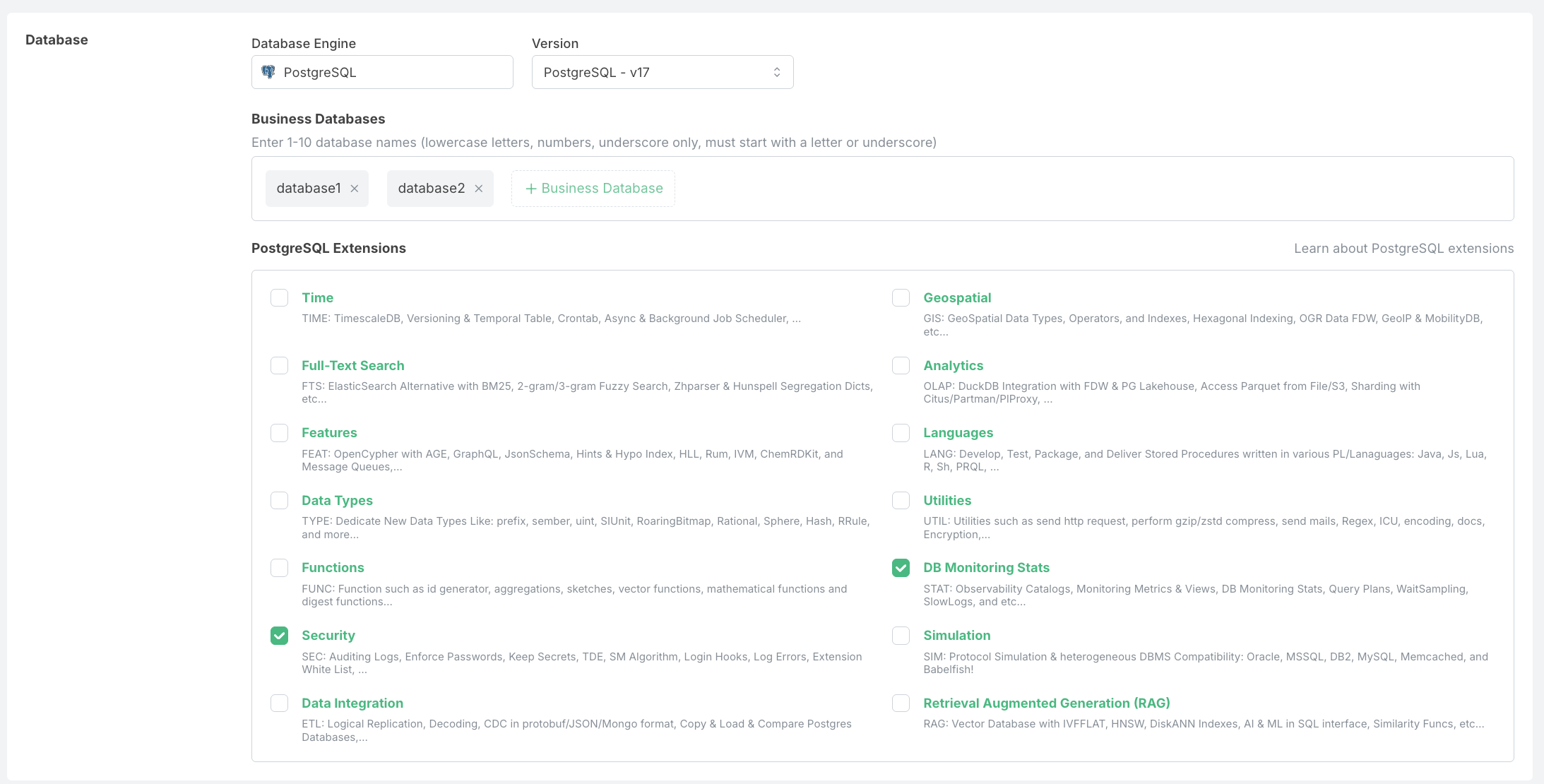Screen dimensions: 1544x784
Task: Select the Utilities checkbox
Action: 901,500
